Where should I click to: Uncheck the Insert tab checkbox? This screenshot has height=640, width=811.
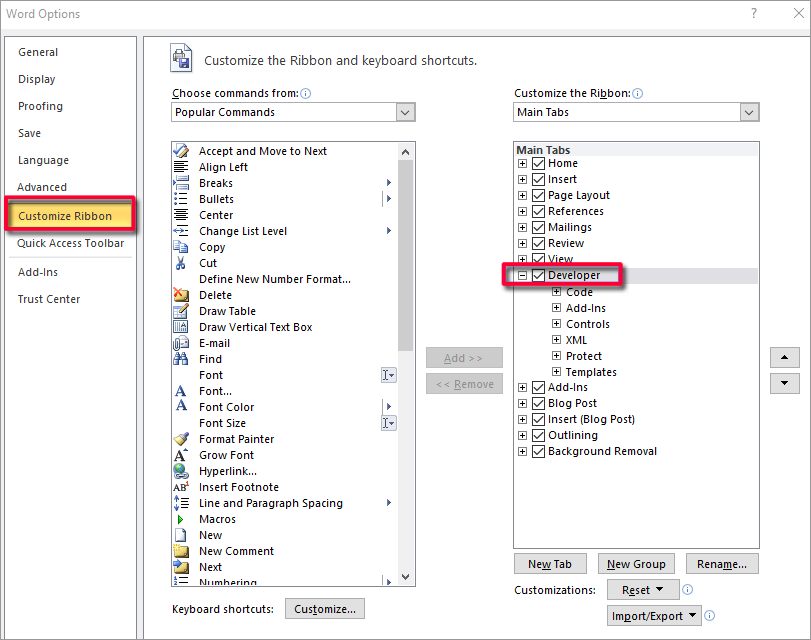click(x=538, y=180)
